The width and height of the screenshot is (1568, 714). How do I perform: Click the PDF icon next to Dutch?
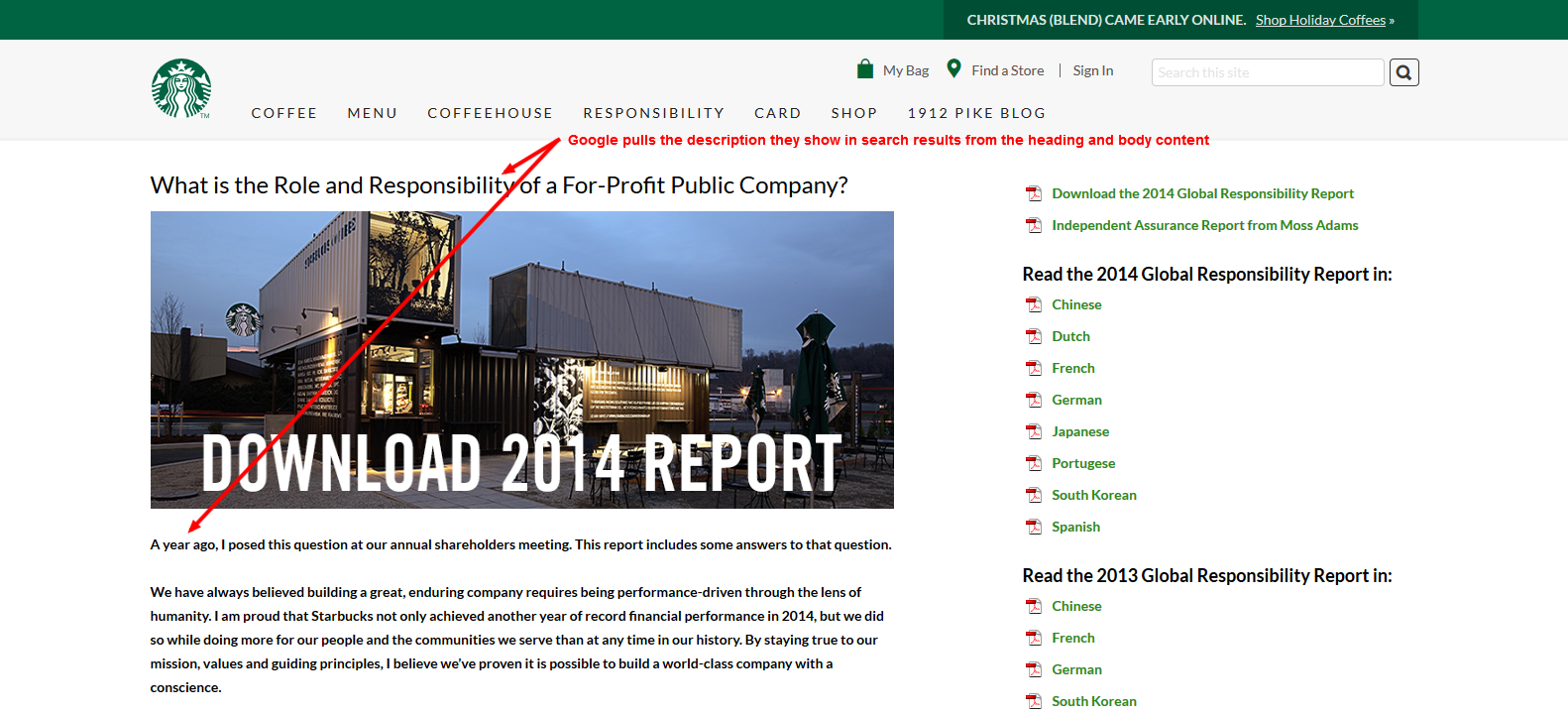tap(1034, 336)
